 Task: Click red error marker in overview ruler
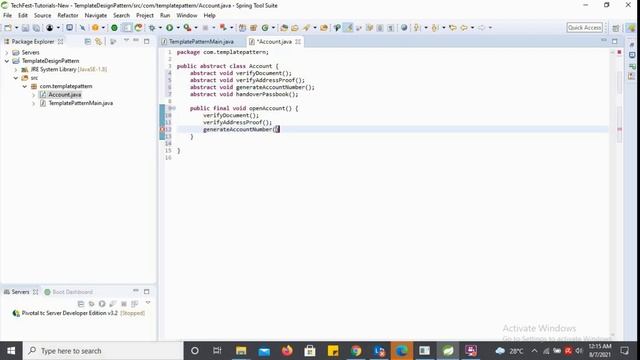(619, 129)
